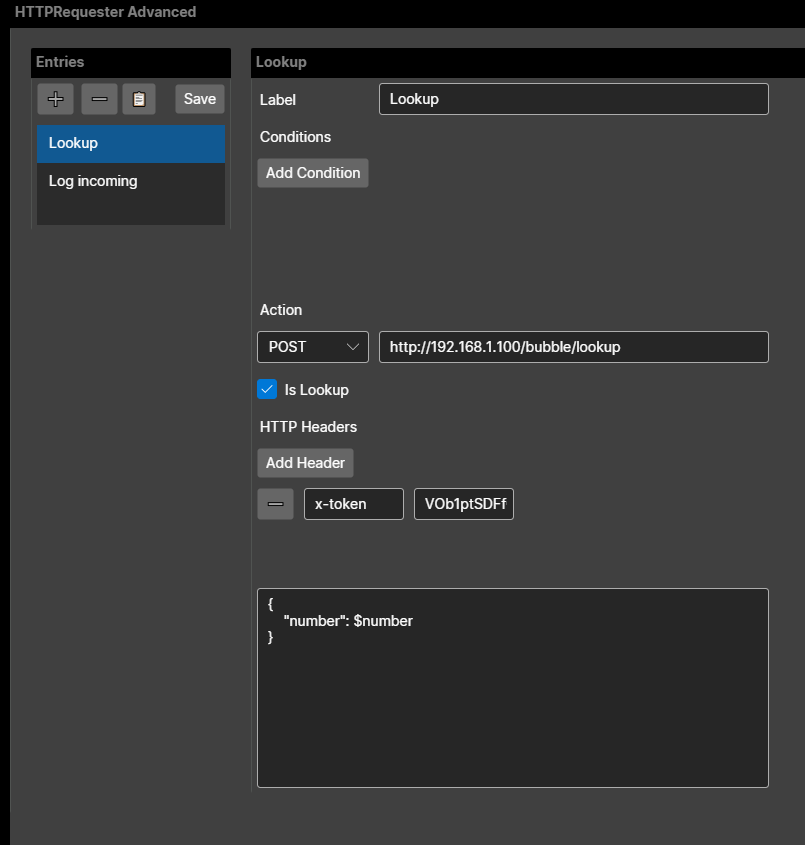Click the HTTP Headers label
The image size is (805, 845).
tap(308, 427)
